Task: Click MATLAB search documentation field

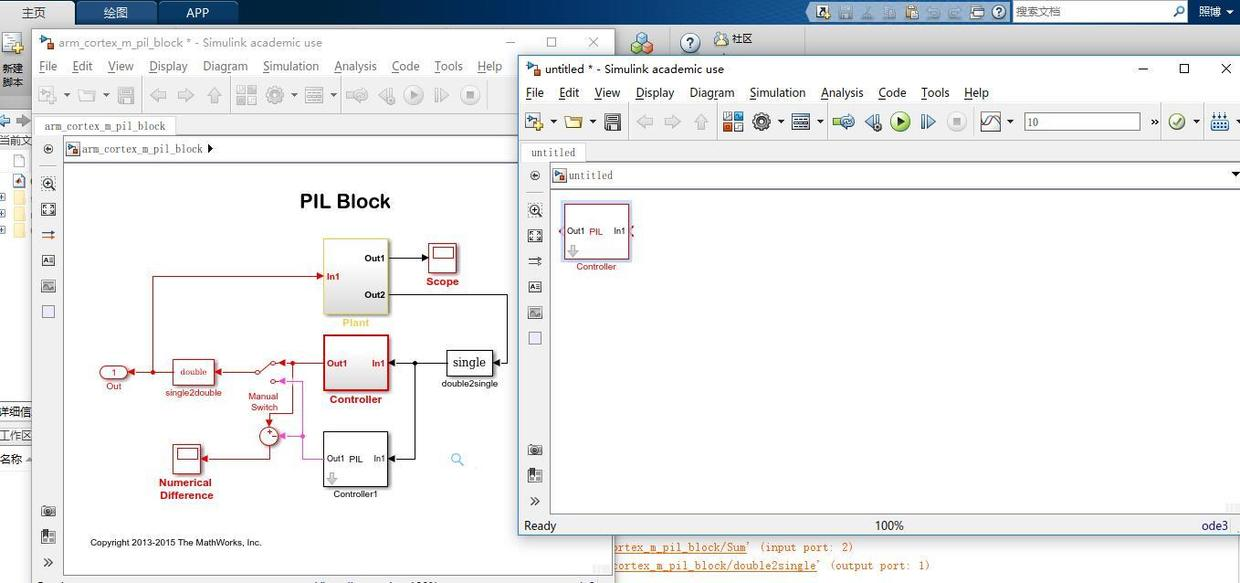Action: point(1099,11)
